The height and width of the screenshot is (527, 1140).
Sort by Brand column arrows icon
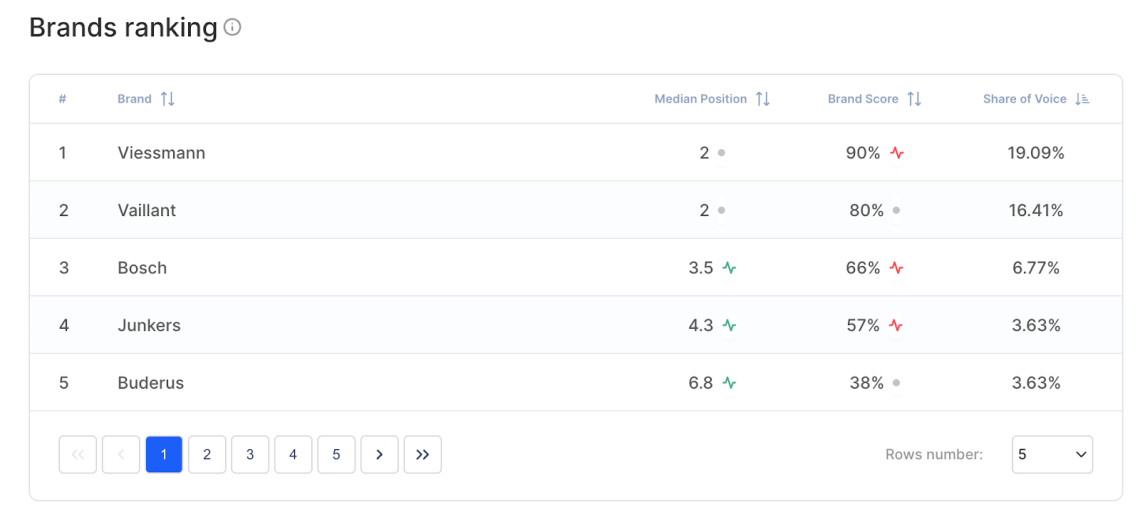pyautogui.click(x=168, y=99)
